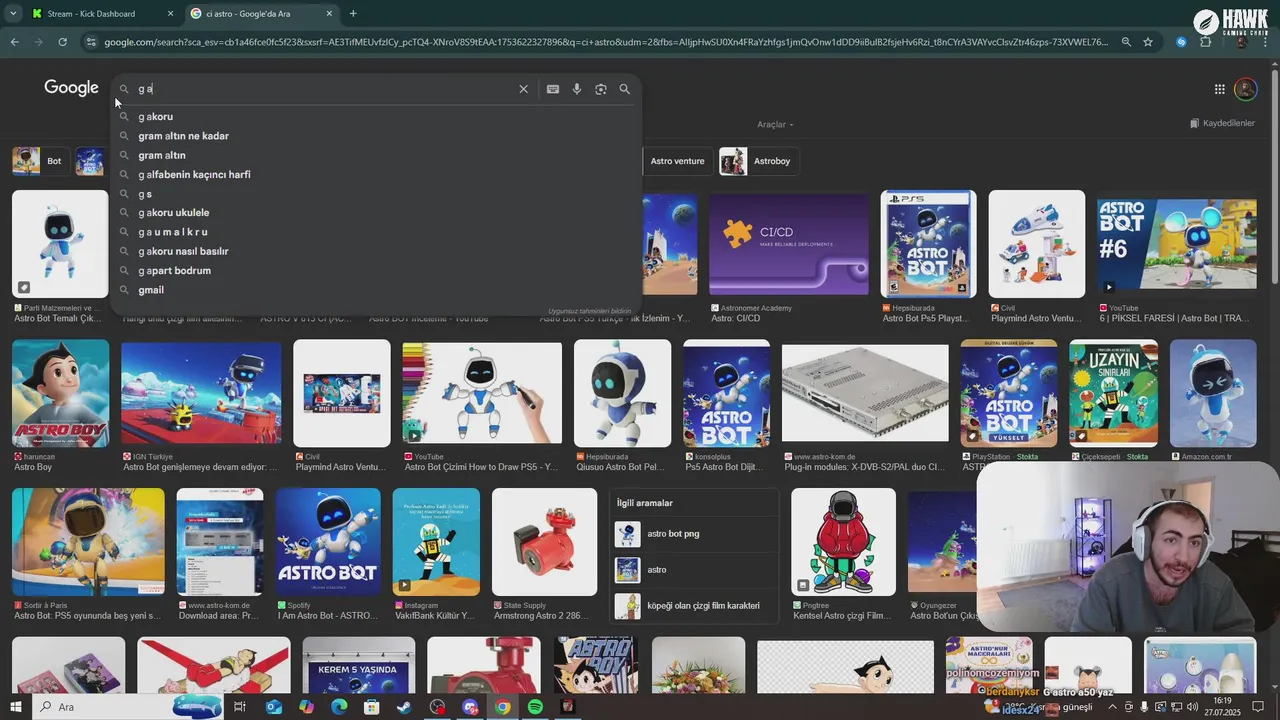Report predictions via 'Uygunsuz tahminleri bildirin'
1280x720 pixels.
click(x=590, y=311)
